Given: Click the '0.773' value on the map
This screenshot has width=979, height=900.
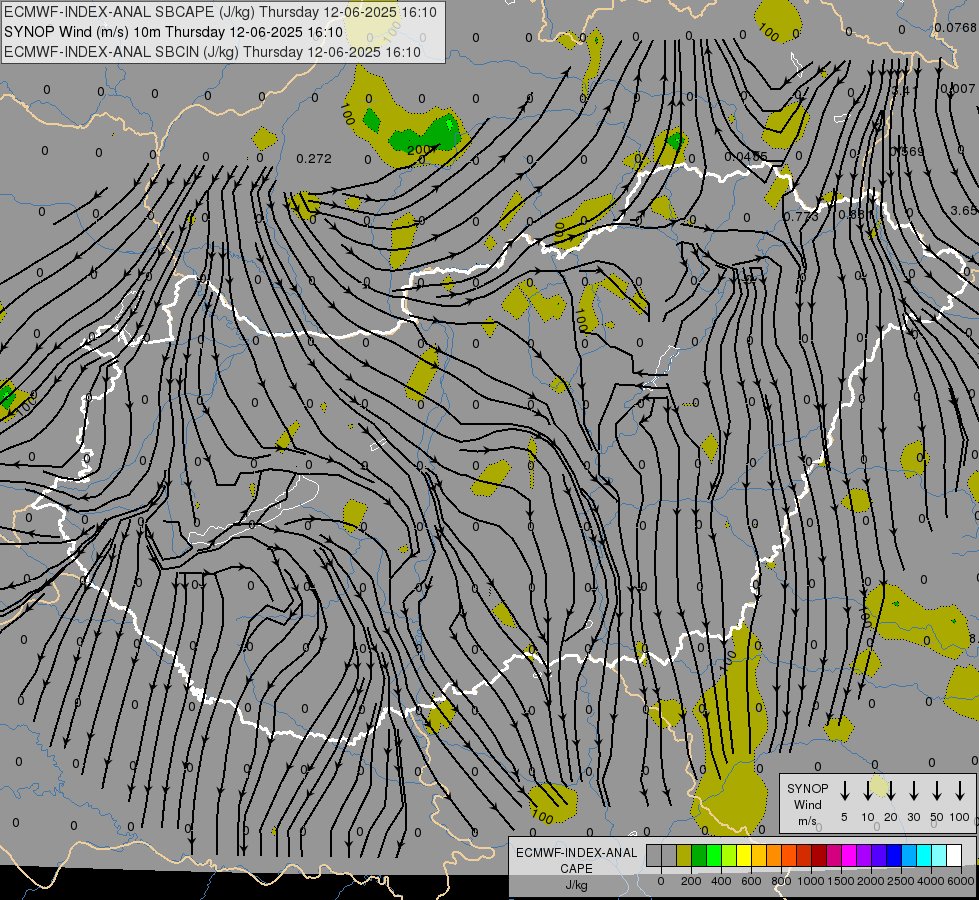Looking at the screenshot, I should click(801, 217).
